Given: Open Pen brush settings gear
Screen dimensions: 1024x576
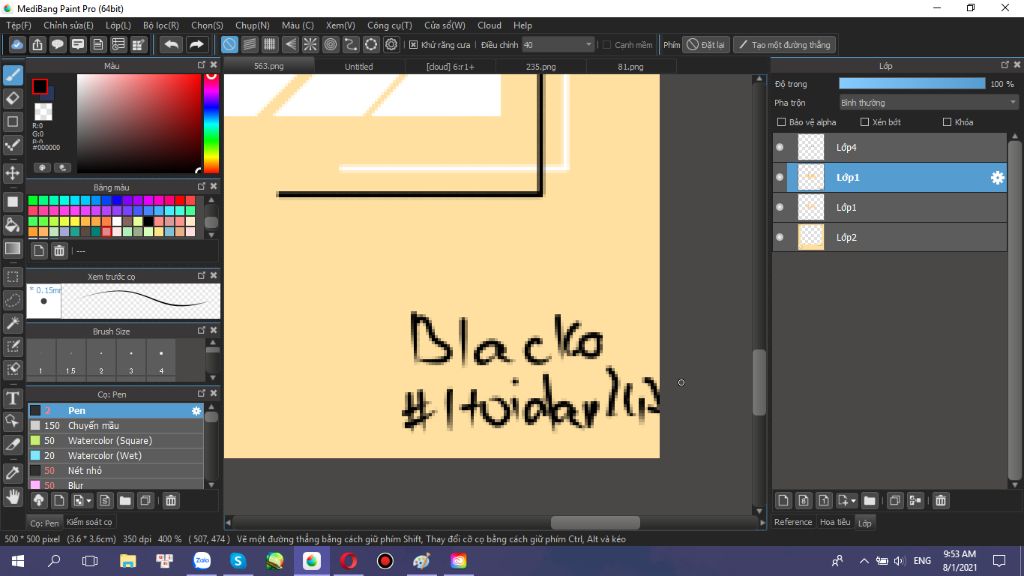Looking at the screenshot, I should [196, 411].
